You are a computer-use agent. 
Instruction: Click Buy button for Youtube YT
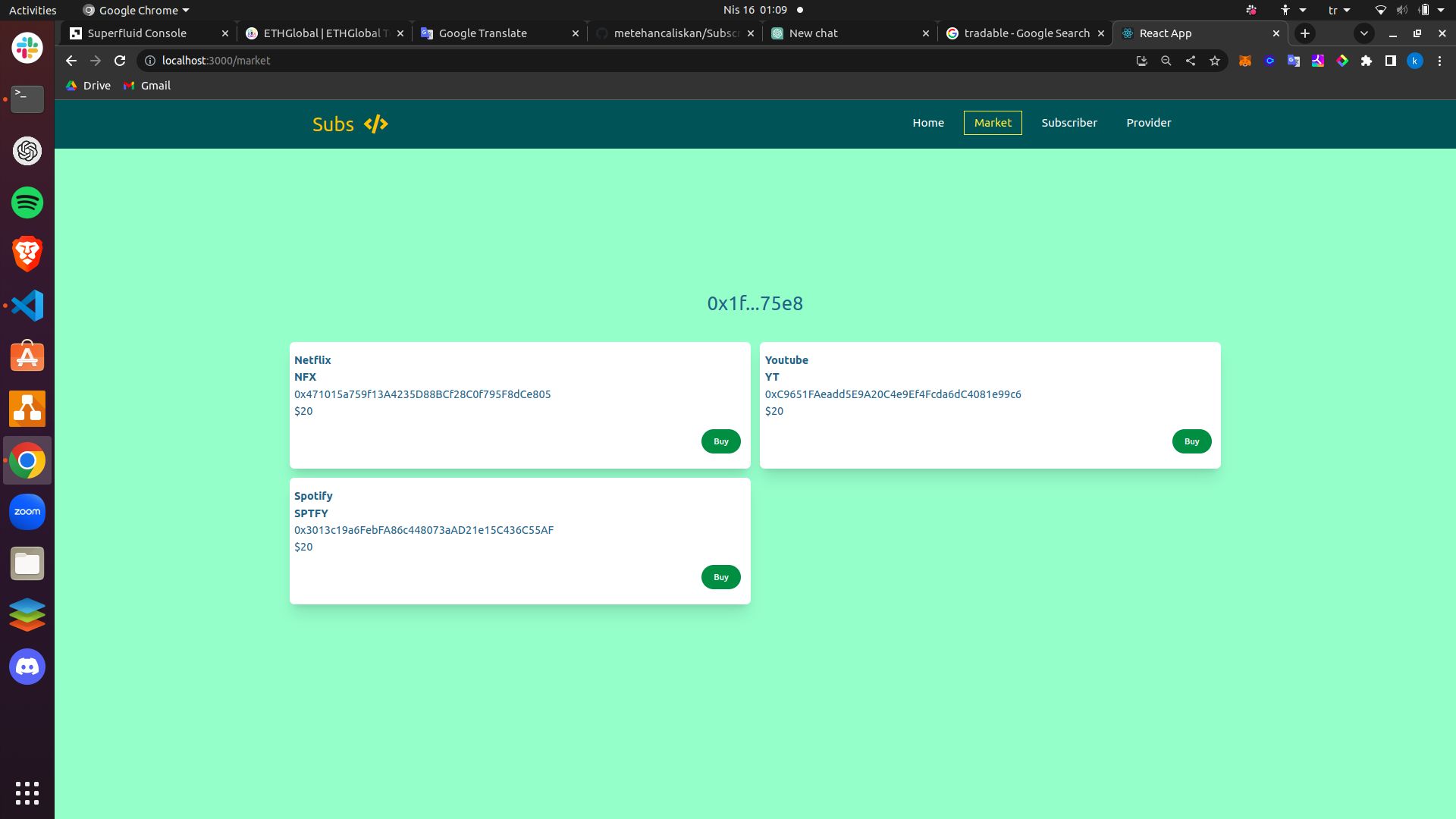[x=1191, y=441]
